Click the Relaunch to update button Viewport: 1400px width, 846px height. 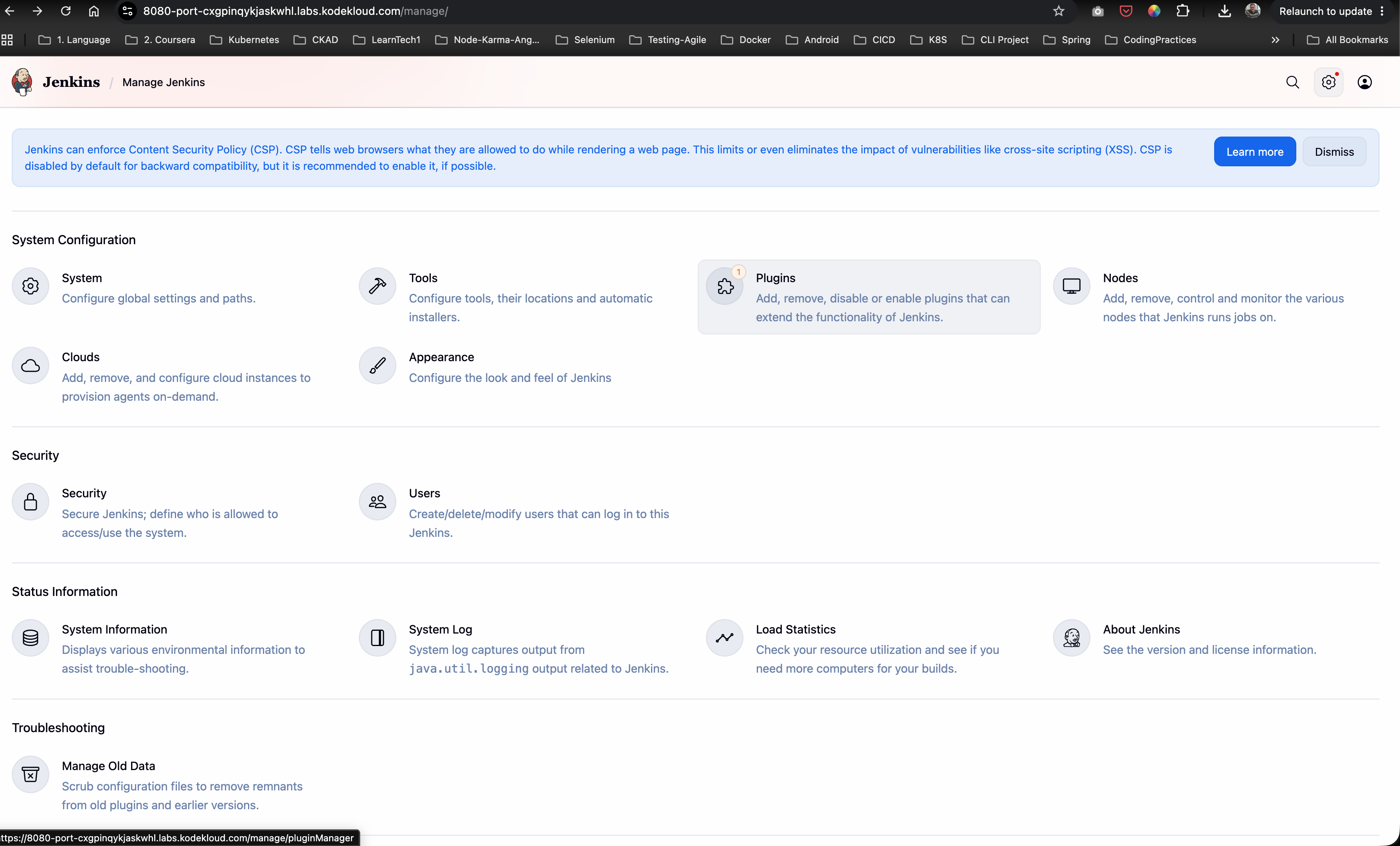click(1332, 11)
